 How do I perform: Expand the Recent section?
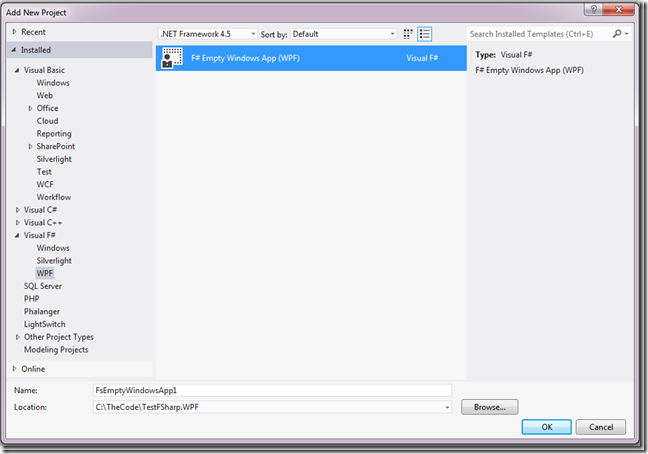tap(14, 32)
